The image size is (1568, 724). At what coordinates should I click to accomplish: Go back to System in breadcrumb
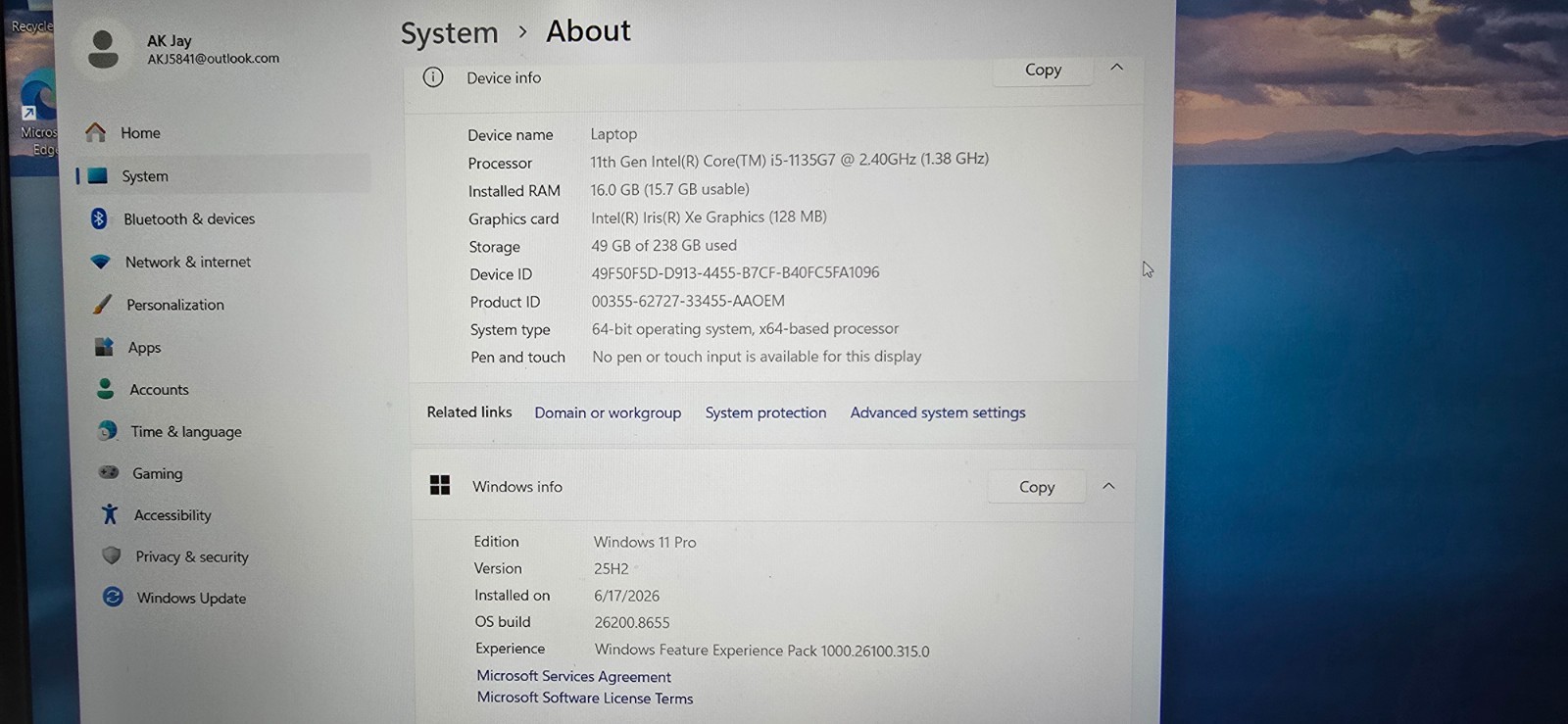pos(449,33)
